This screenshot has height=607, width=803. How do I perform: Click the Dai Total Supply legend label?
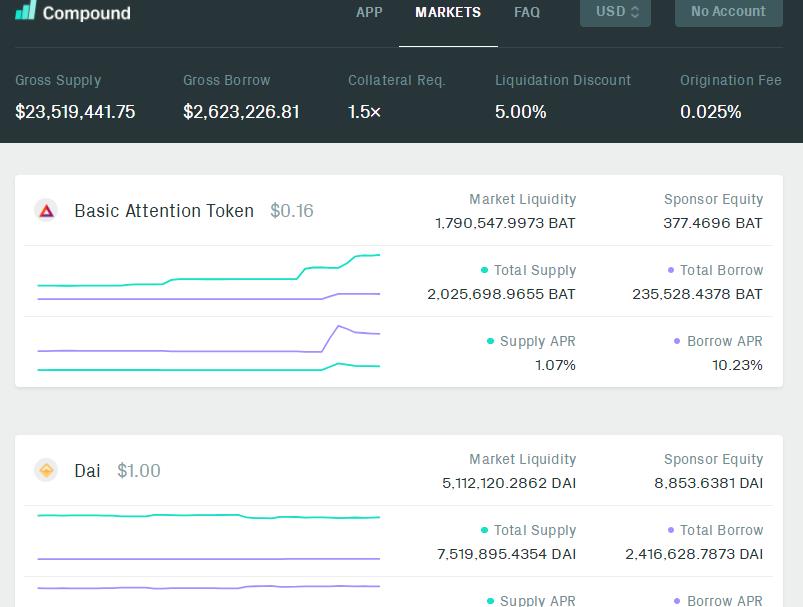535,530
